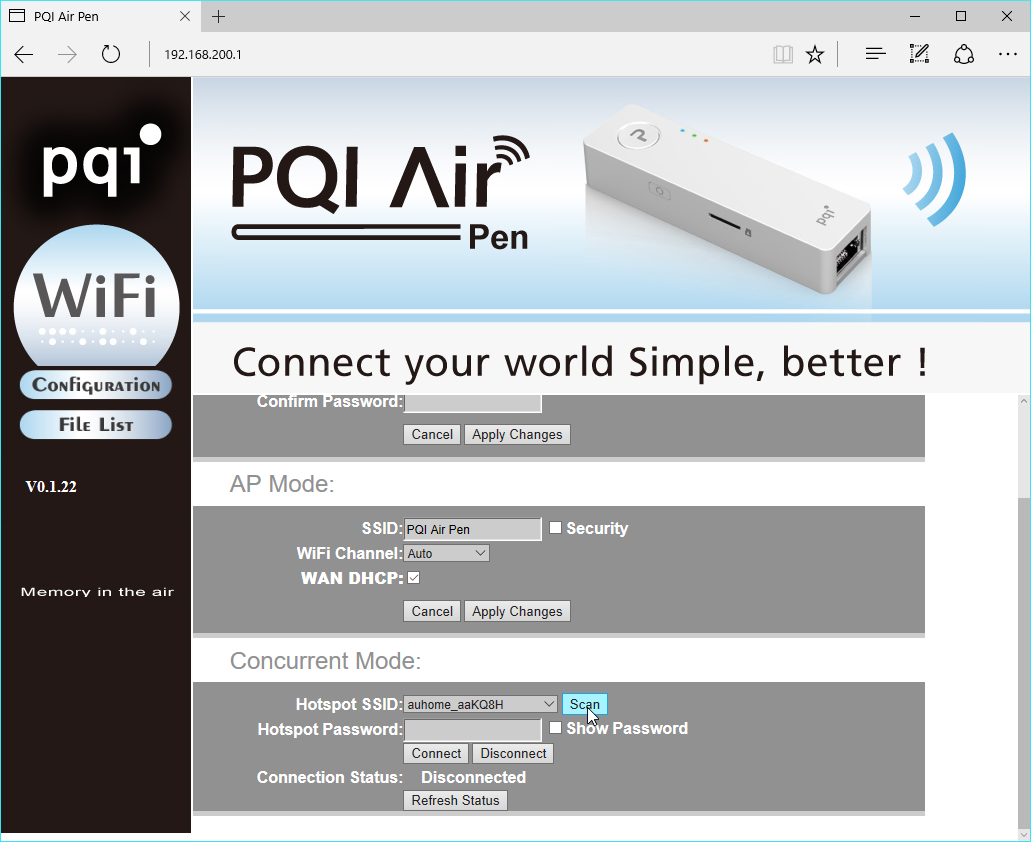The image size is (1031, 842).
Task: Connect to the selected hotspot
Action: (x=436, y=753)
